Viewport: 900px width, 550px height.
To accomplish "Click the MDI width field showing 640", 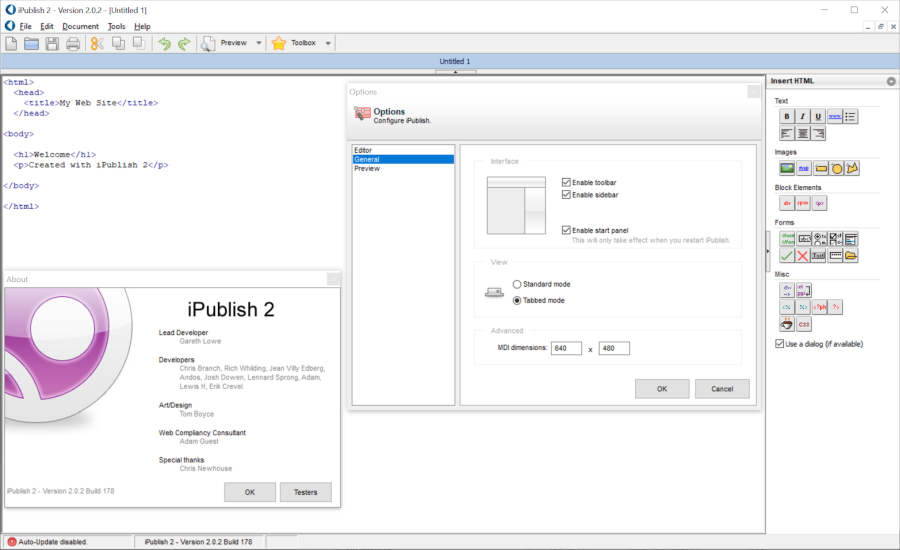I will (x=566, y=348).
